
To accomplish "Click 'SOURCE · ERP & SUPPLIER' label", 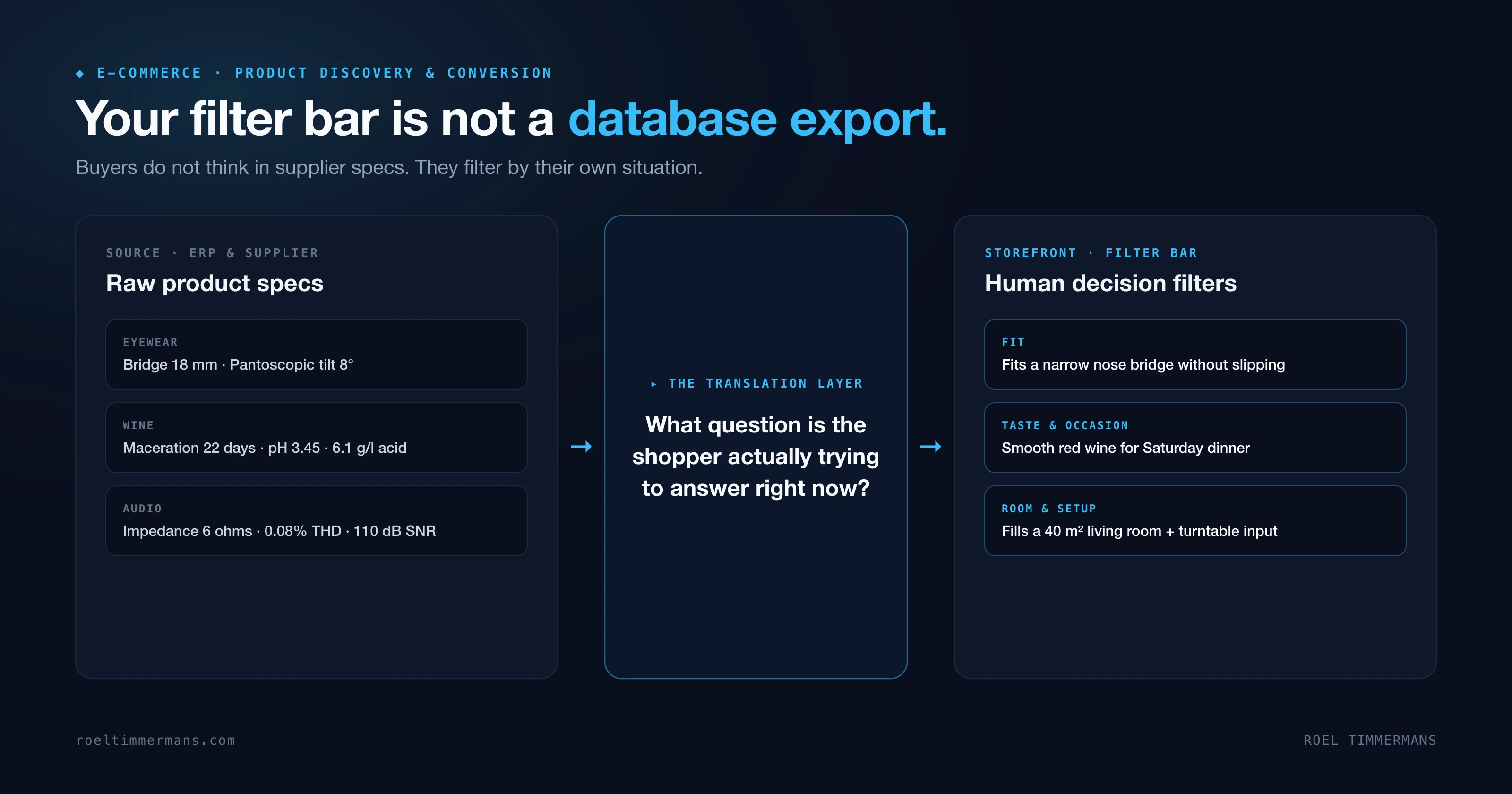I will click(x=212, y=252).
